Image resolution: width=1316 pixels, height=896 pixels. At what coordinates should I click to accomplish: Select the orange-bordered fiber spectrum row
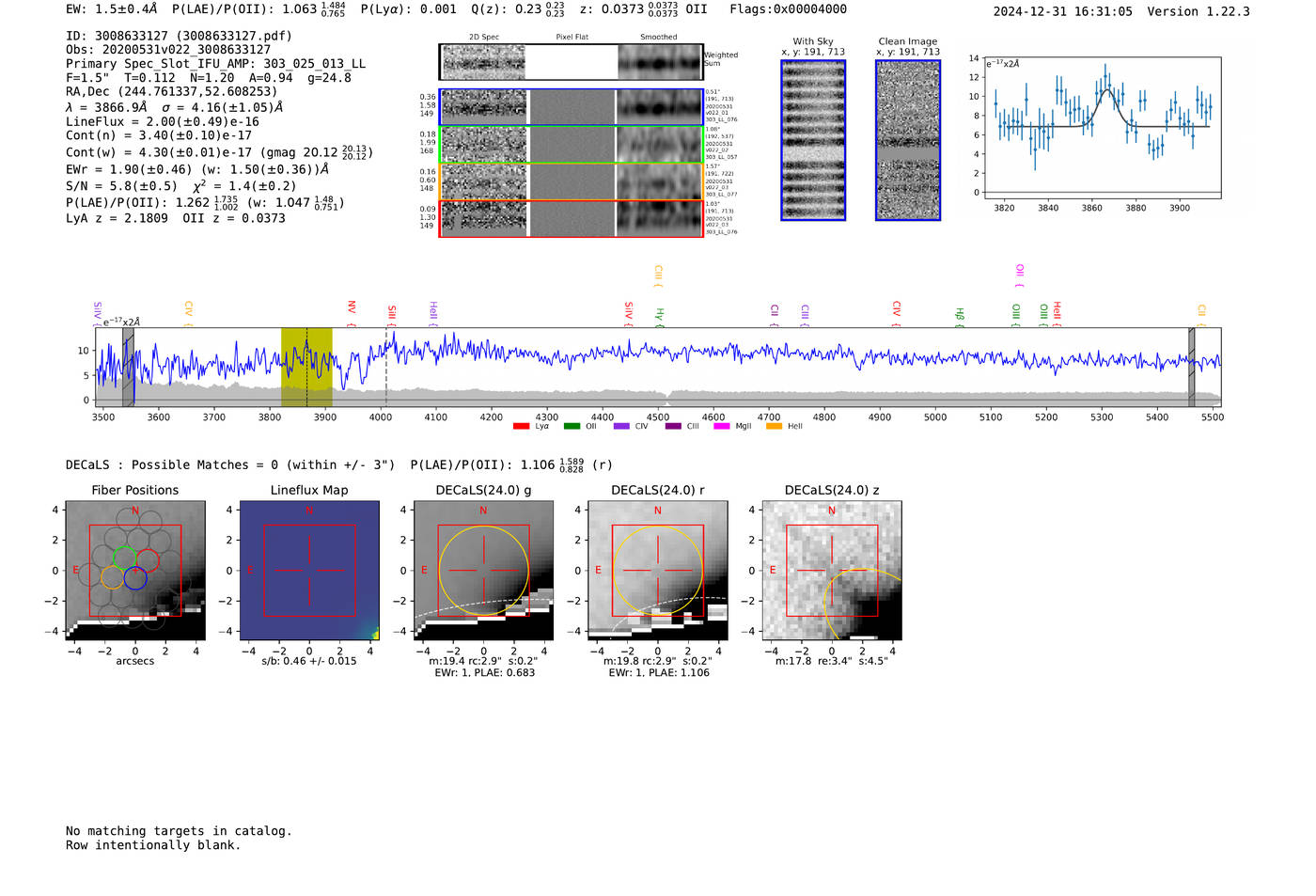click(x=571, y=181)
